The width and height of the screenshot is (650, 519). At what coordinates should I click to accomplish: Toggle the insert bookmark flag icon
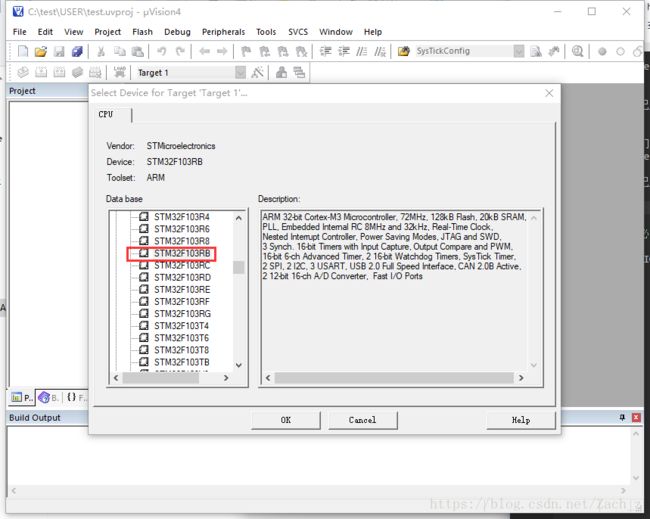coord(246,51)
